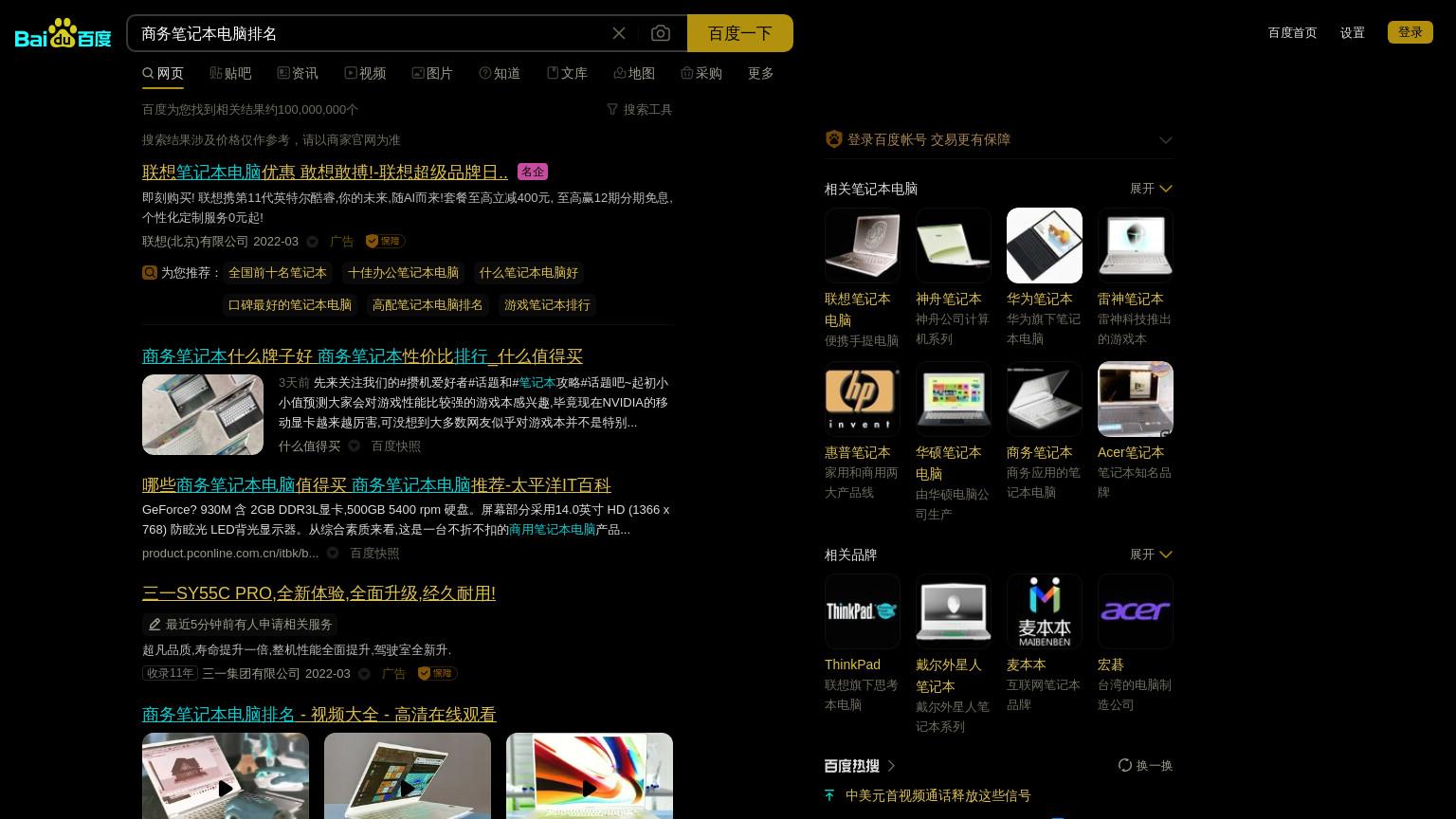Switch to the 视频 tab
The height and width of the screenshot is (819, 1456).
[x=365, y=73]
